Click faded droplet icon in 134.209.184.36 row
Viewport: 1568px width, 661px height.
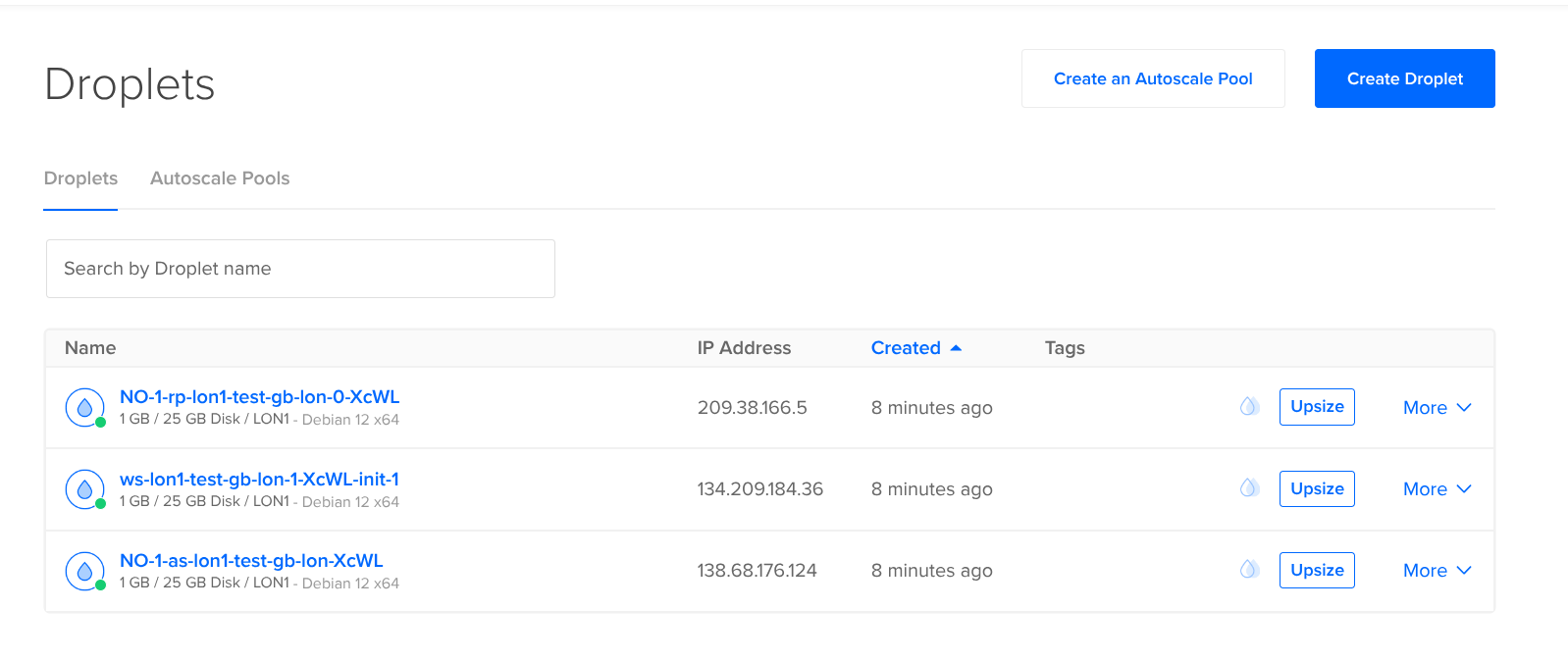[1248, 487]
